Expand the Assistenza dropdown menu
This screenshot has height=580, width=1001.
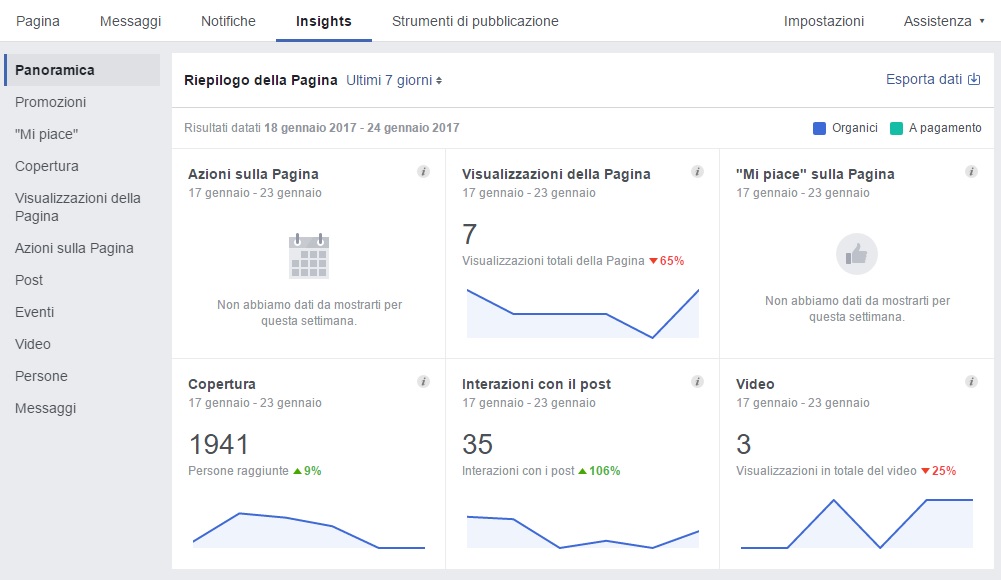(944, 21)
